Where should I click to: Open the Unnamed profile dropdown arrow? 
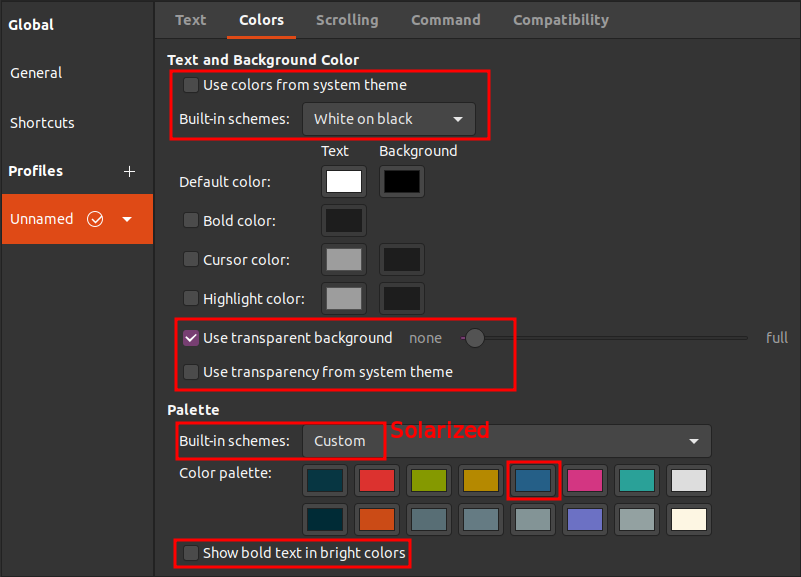click(x=127, y=220)
